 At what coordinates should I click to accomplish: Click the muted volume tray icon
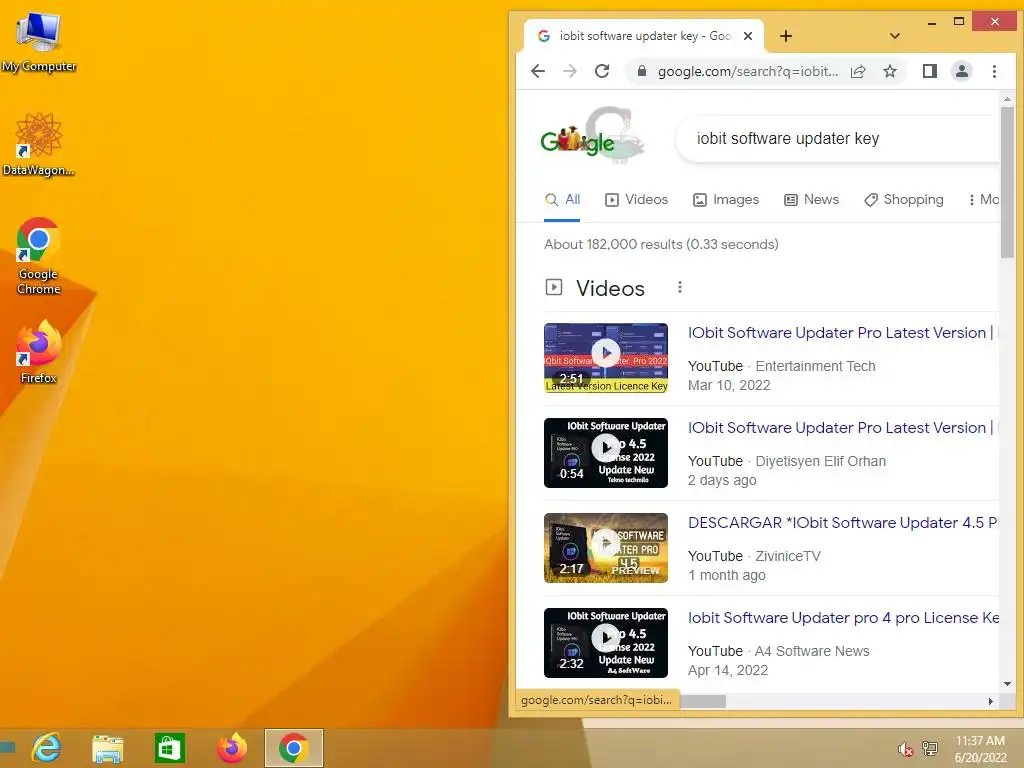pyautogui.click(x=905, y=749)
